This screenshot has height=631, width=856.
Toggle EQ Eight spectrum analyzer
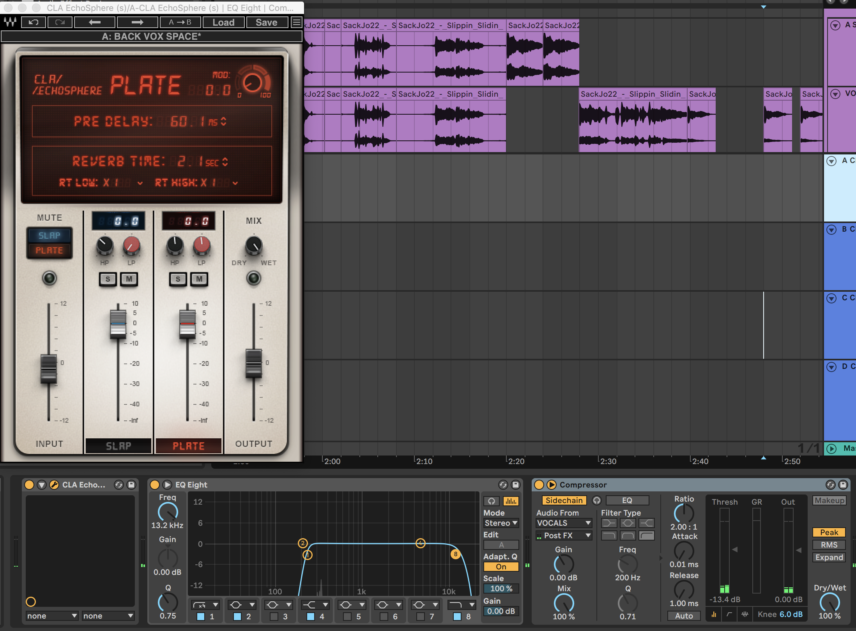click(511, 501)
